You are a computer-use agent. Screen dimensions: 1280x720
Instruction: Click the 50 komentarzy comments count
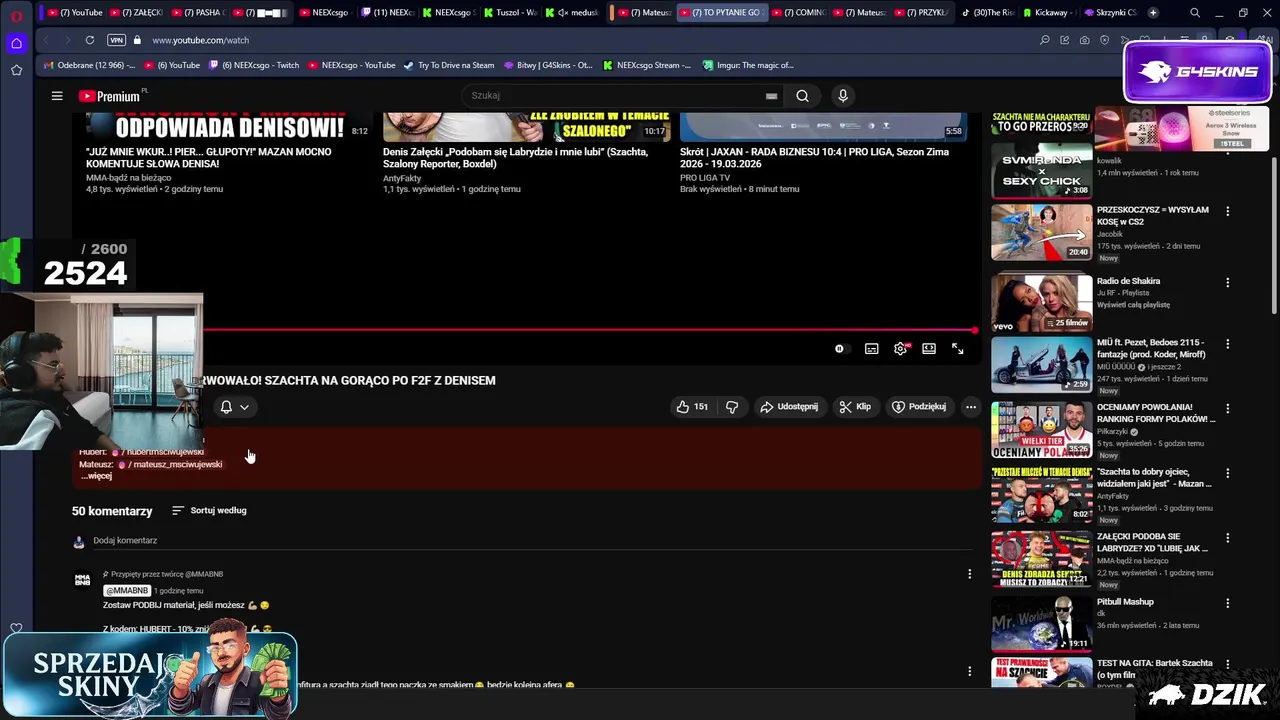pyautogui.click(x=112, y=511)
